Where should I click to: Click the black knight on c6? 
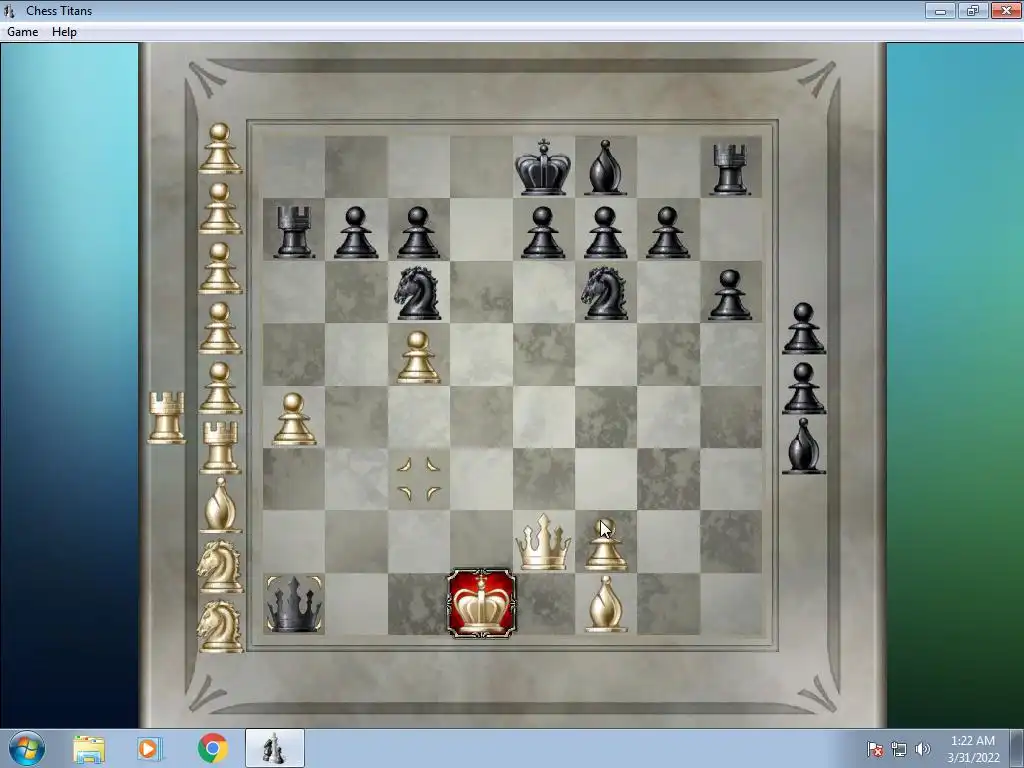[x=418, y=292]
